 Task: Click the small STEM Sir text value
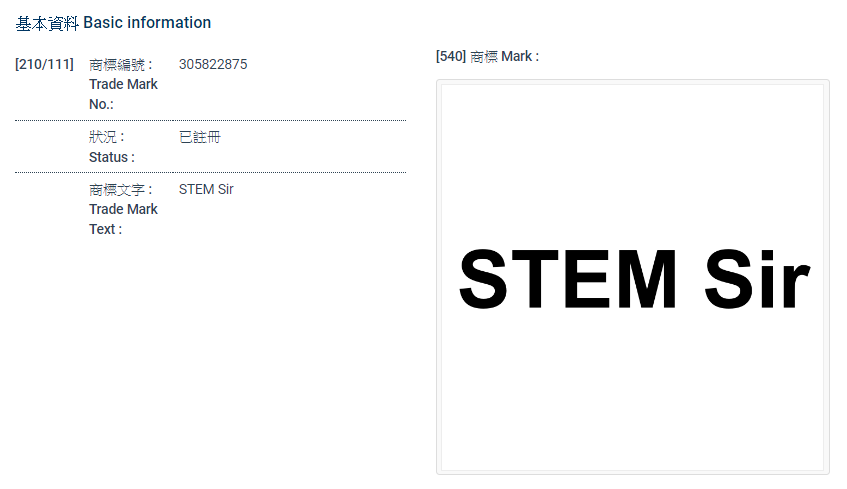206,189
